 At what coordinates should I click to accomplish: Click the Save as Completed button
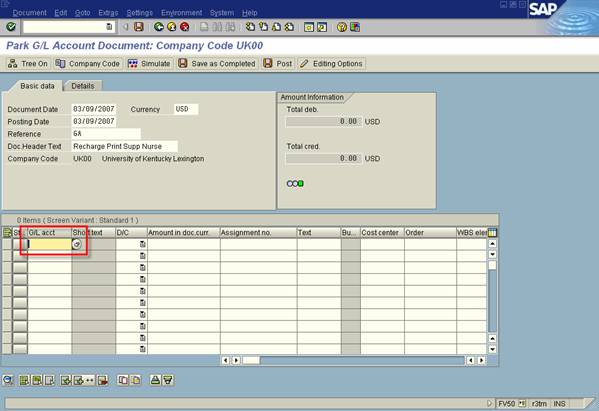[x=217, y=64]
